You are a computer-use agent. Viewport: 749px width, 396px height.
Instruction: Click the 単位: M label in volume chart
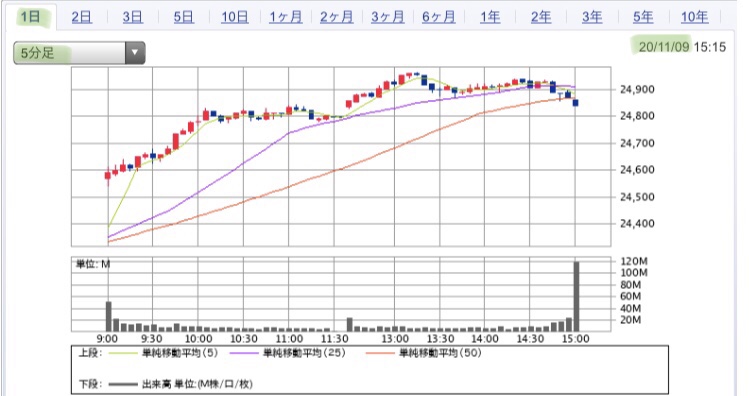pos(93,264)
